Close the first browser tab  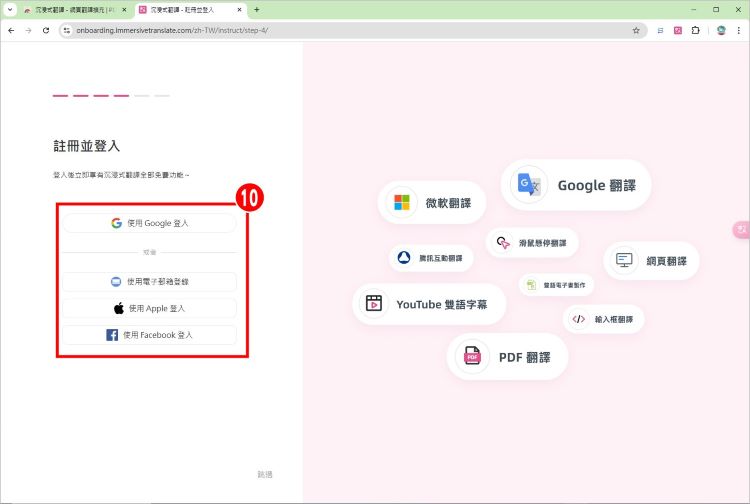pos(124,10)
